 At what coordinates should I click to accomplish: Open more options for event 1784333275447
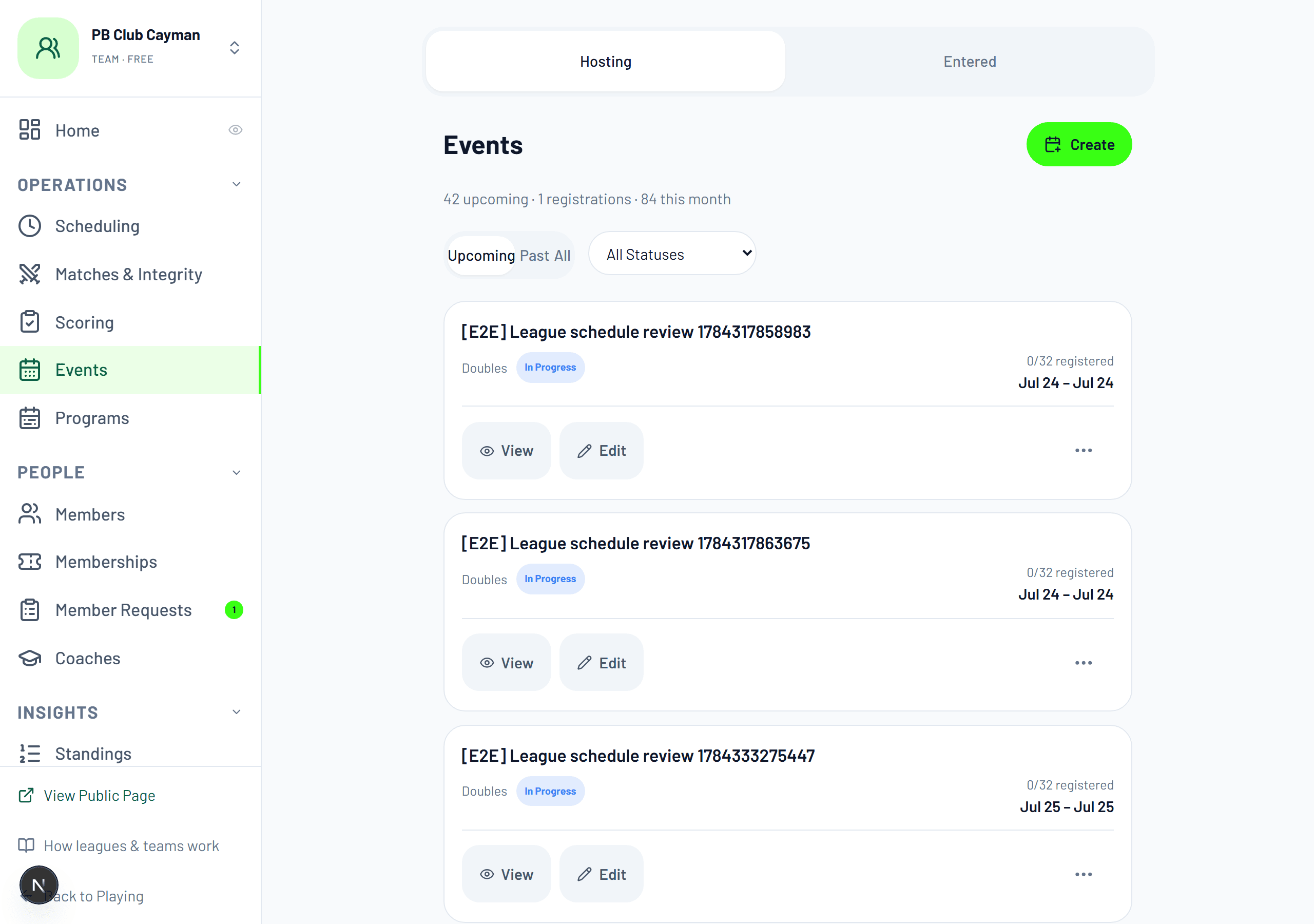point(1083,874)
